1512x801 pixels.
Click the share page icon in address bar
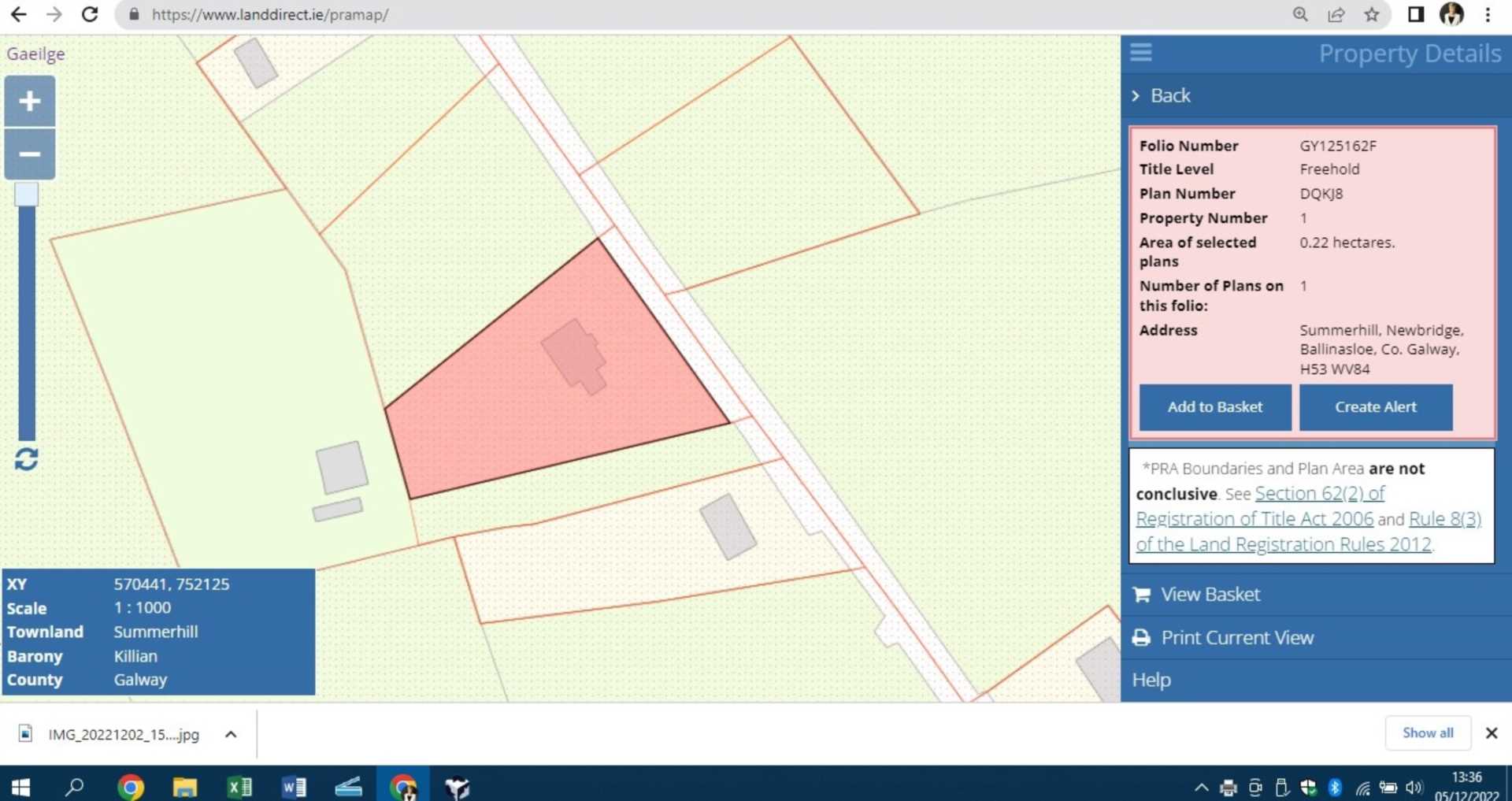coord(1336,14)
